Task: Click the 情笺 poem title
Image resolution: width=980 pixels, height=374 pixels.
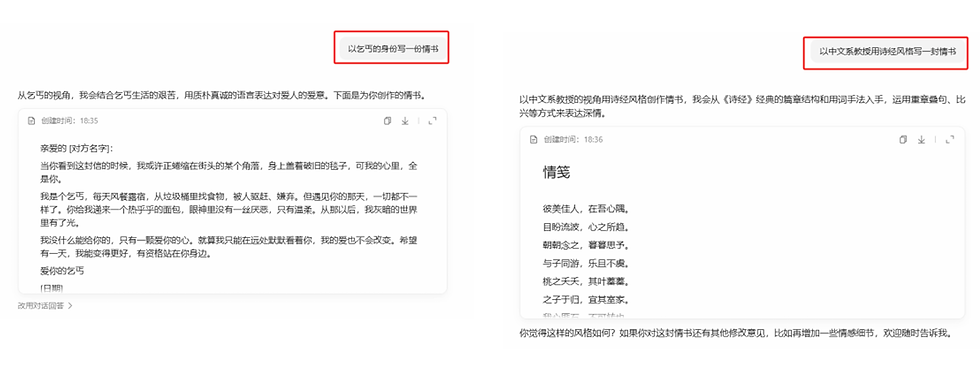Action: (556, 173)
